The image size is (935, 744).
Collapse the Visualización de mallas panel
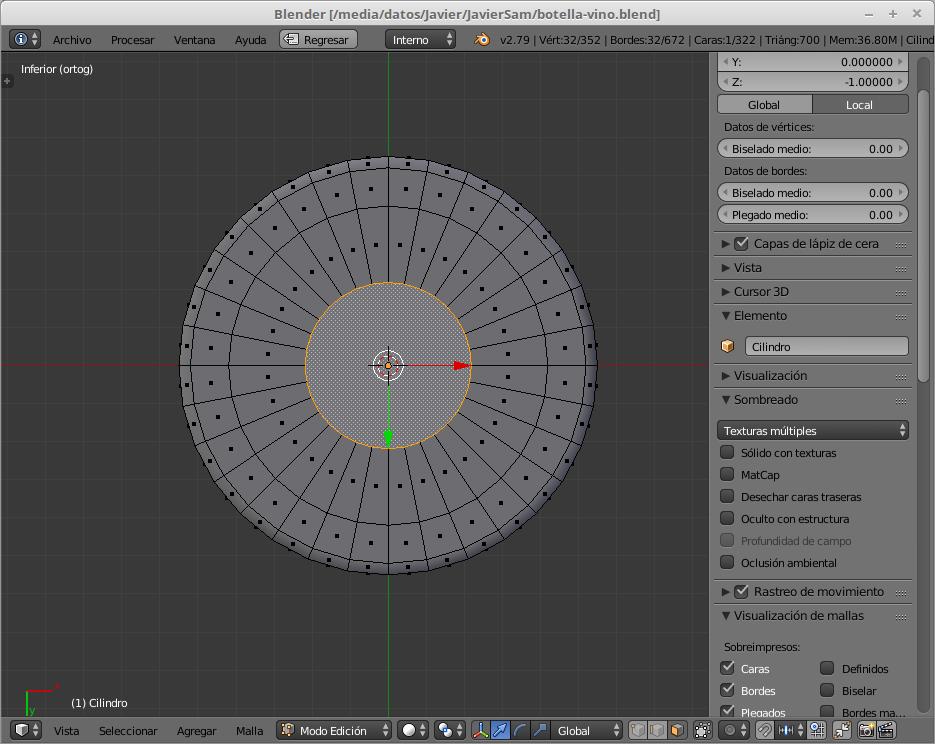[725, 615]
